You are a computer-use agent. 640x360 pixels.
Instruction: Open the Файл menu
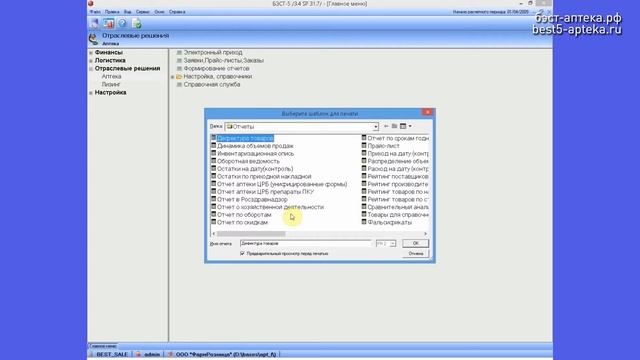(x=95, y=12)
